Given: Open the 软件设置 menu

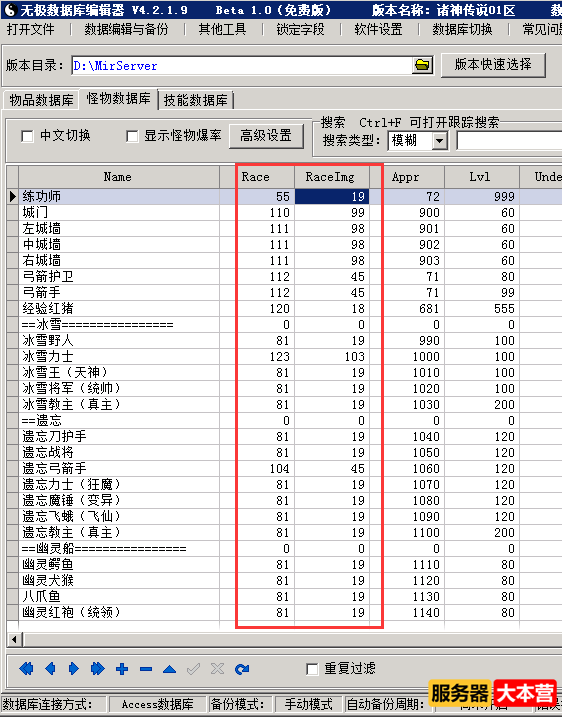Looking at the screenshot, I should click(378, 29).
